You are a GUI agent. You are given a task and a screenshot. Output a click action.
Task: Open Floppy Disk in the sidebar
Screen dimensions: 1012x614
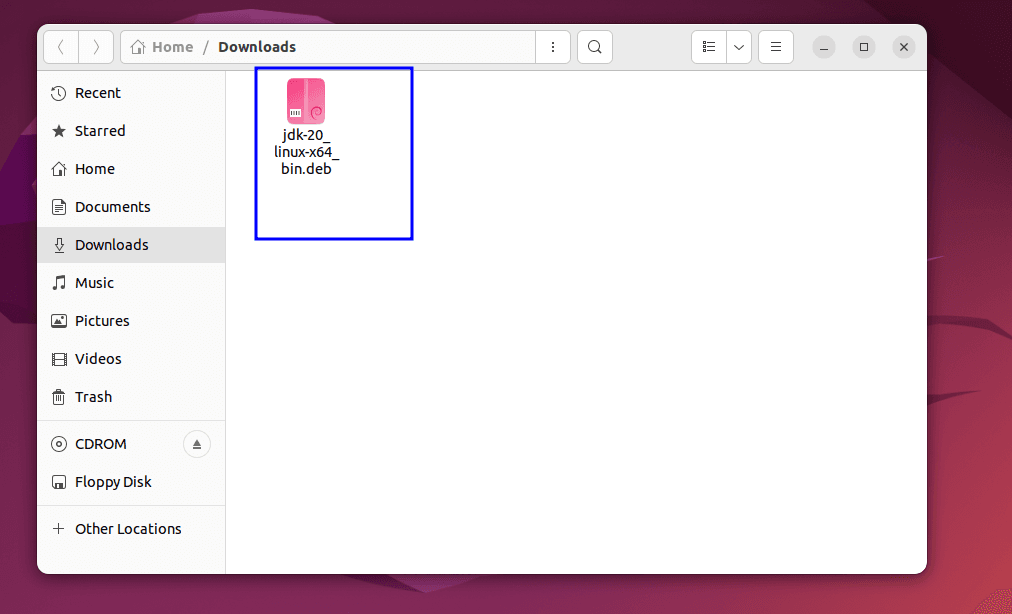click(x=132, y=482)
